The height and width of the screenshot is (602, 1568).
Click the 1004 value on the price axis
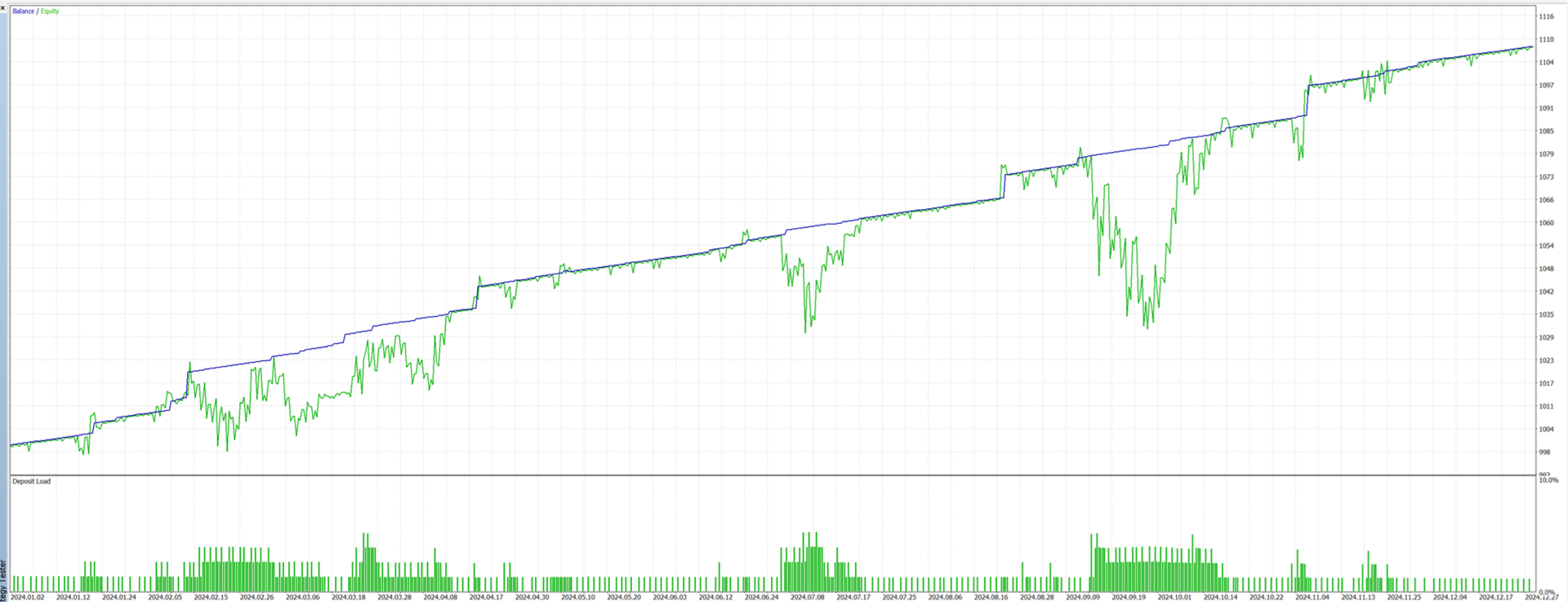click(1546, 429)
